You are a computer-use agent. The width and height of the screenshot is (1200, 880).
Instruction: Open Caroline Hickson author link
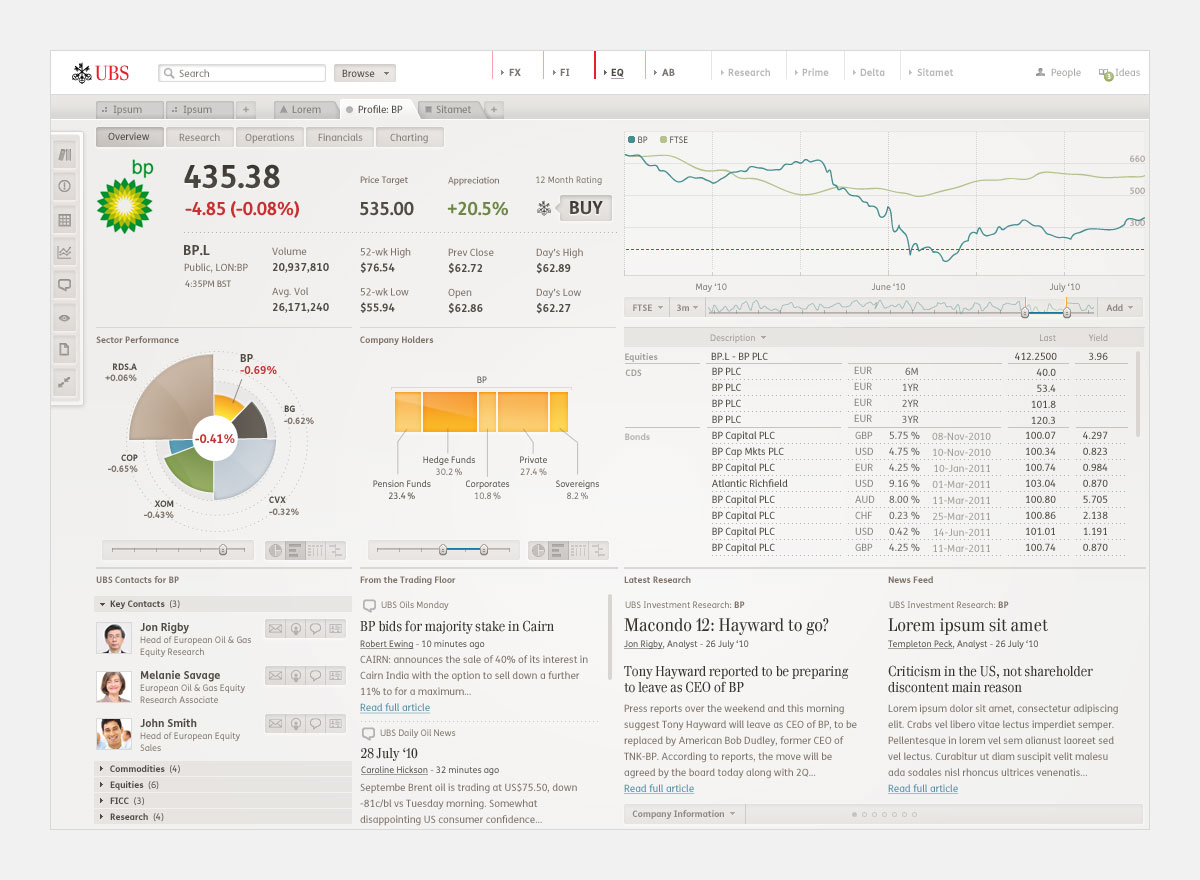tap(394, 770)
